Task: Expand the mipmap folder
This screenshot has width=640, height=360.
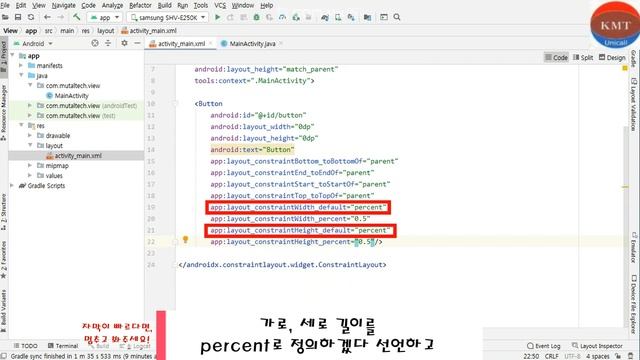Action: pyautogui.click(x=30, y=165)
